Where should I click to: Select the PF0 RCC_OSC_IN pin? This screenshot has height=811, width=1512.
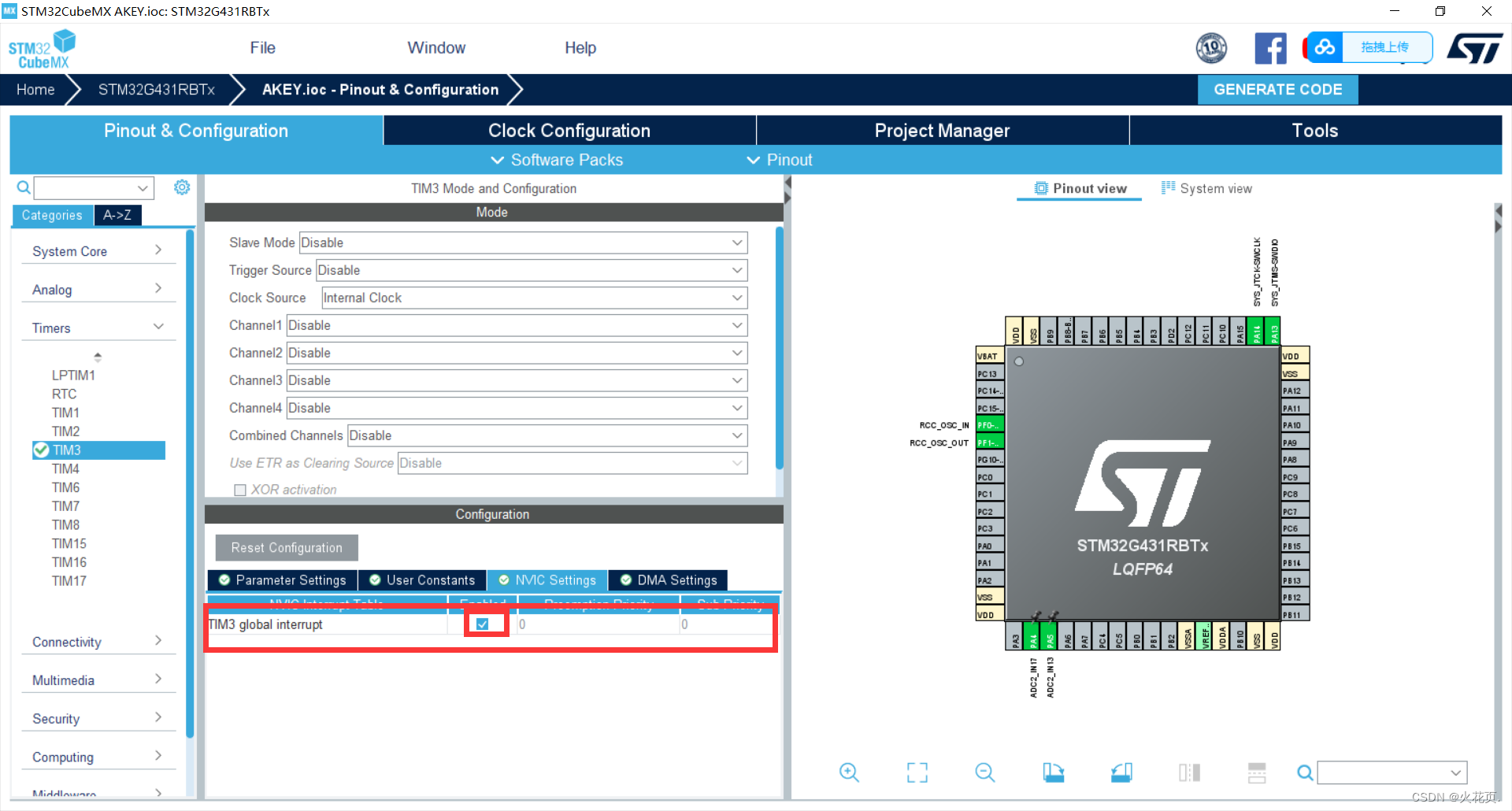[990, 425]
